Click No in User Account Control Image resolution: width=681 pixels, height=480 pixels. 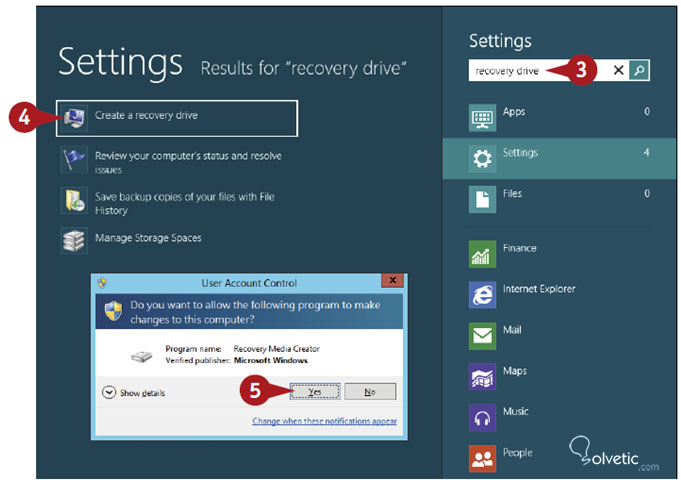pos(370,391)
